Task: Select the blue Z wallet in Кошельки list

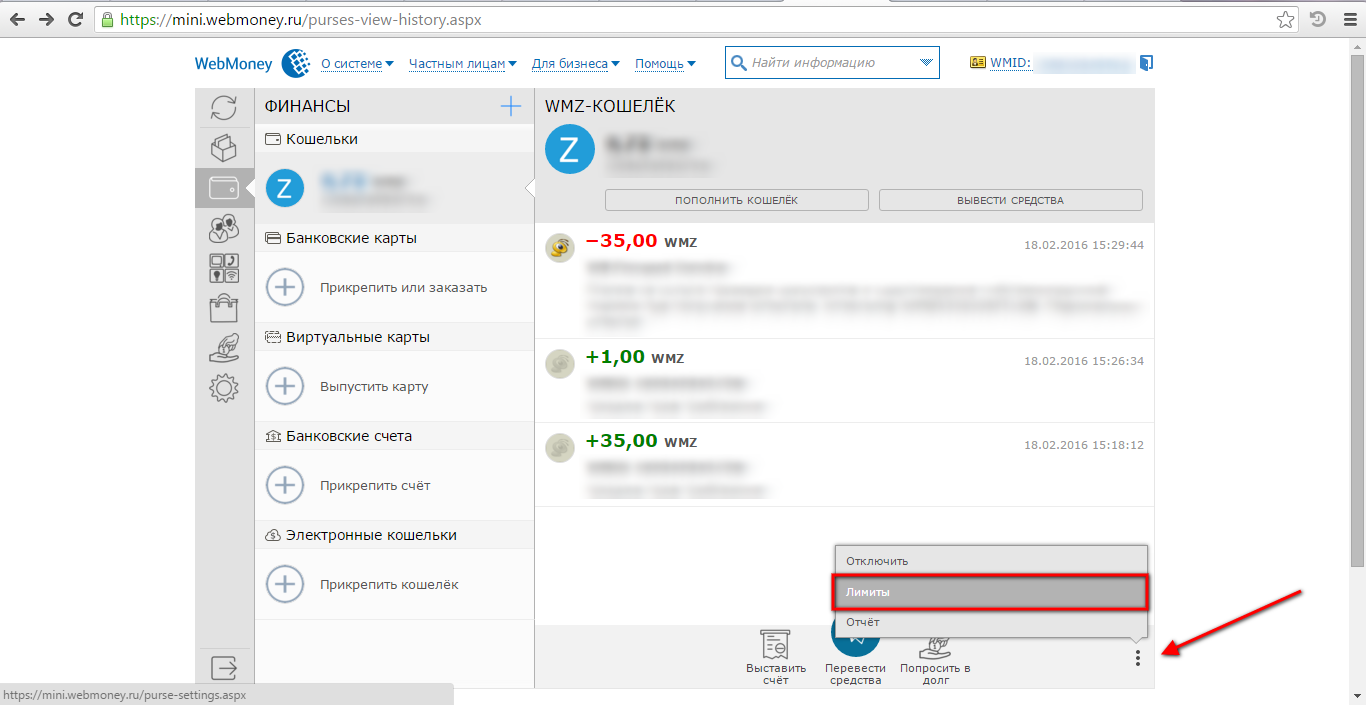Action: click(x=285, y=188)
